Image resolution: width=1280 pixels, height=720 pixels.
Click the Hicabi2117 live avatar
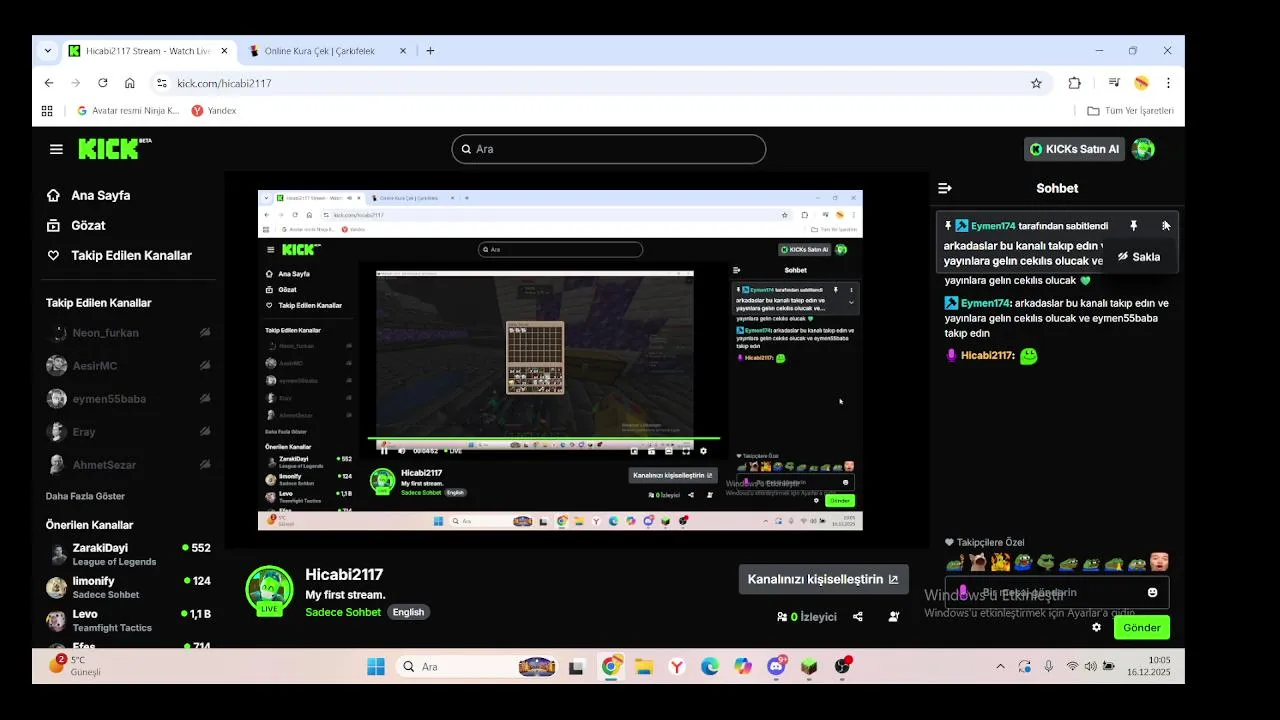(x=269, y=590)
